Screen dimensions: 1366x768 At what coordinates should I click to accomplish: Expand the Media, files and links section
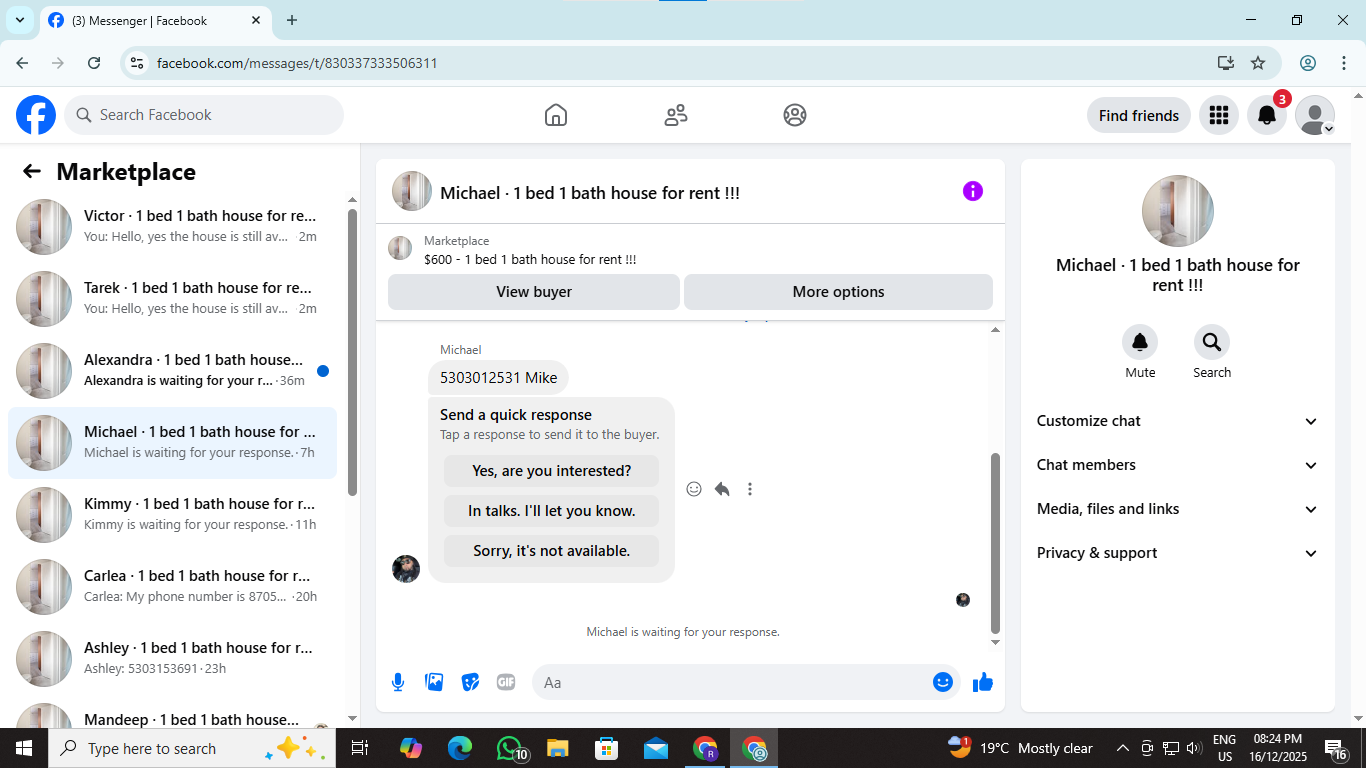[1178, 509]
